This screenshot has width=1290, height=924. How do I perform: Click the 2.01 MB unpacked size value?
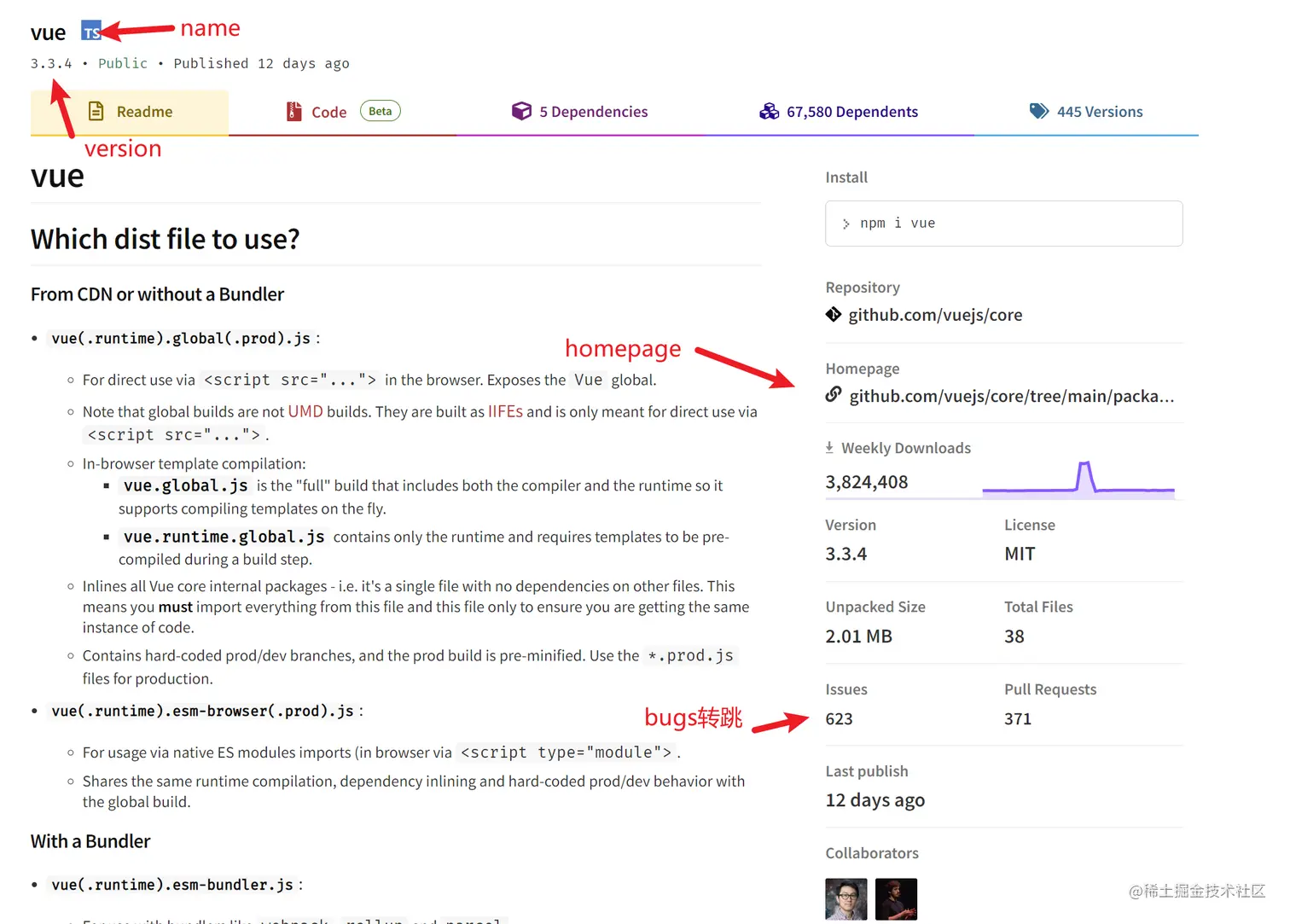pos(858,636)
